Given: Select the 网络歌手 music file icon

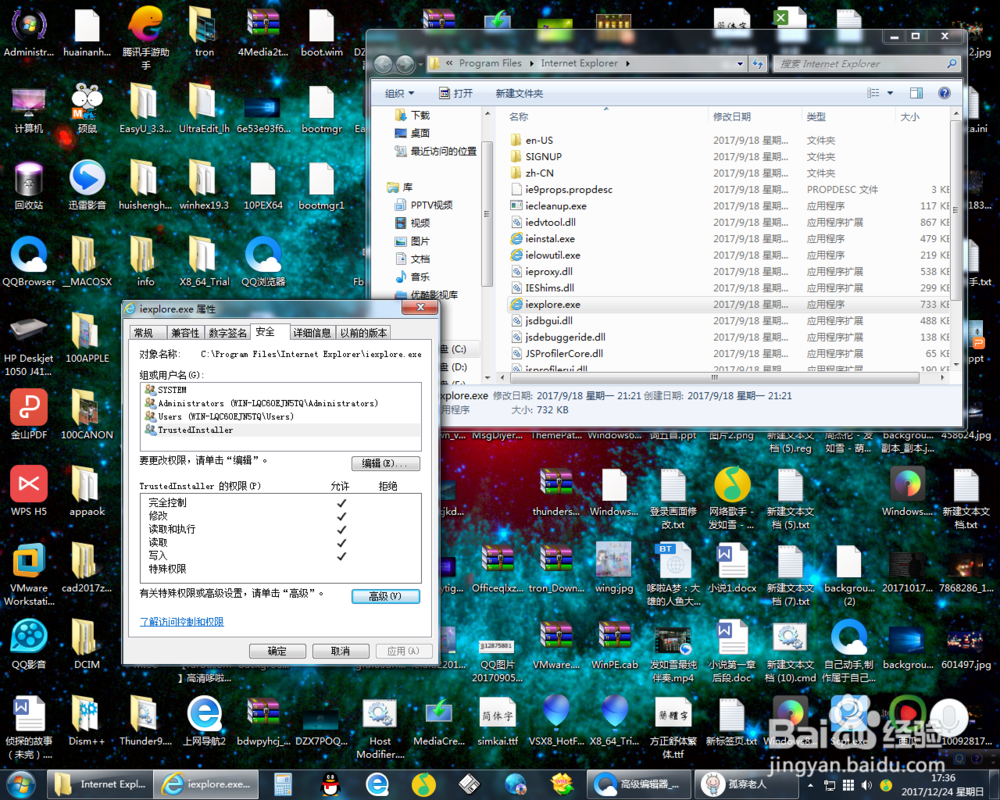Looking at the screenshot, I should pos(732,498).
